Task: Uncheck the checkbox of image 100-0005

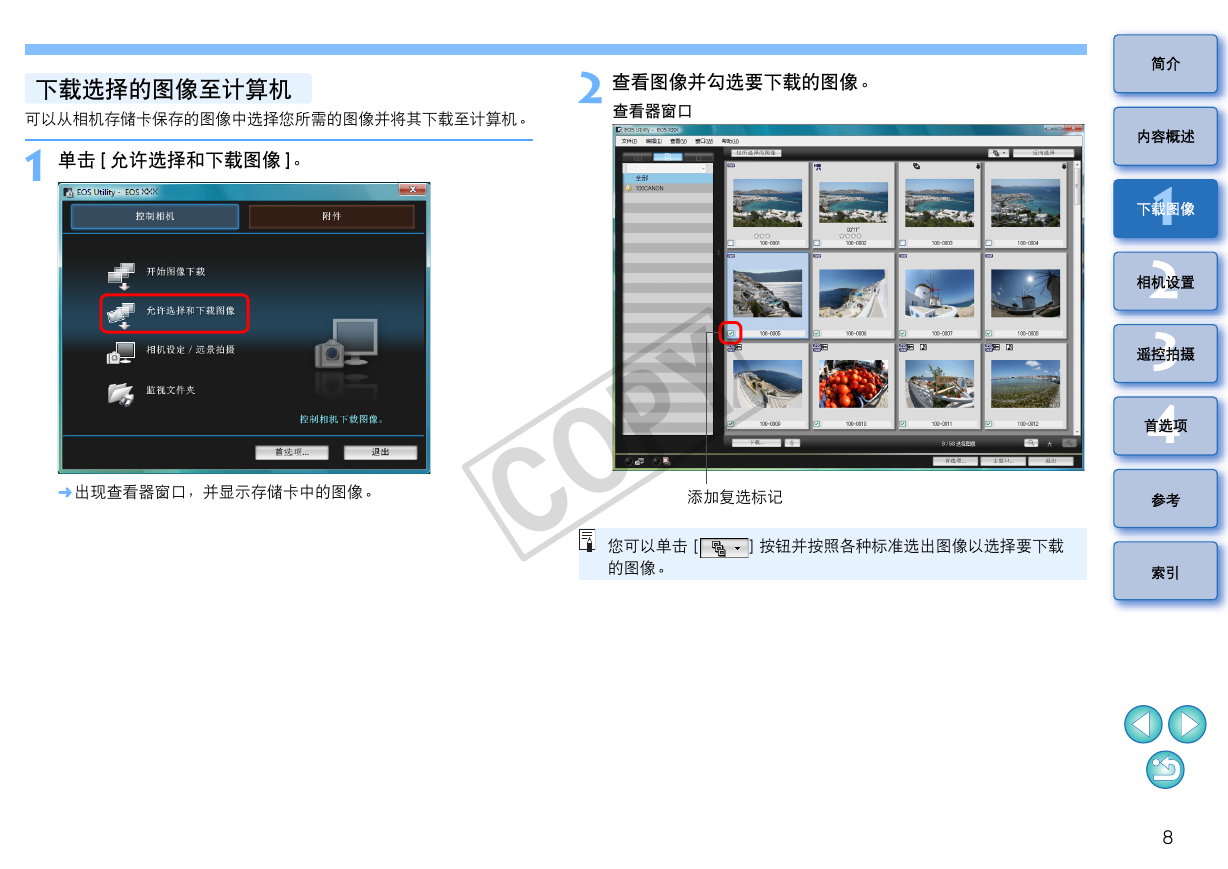Action: pos(730,333)
